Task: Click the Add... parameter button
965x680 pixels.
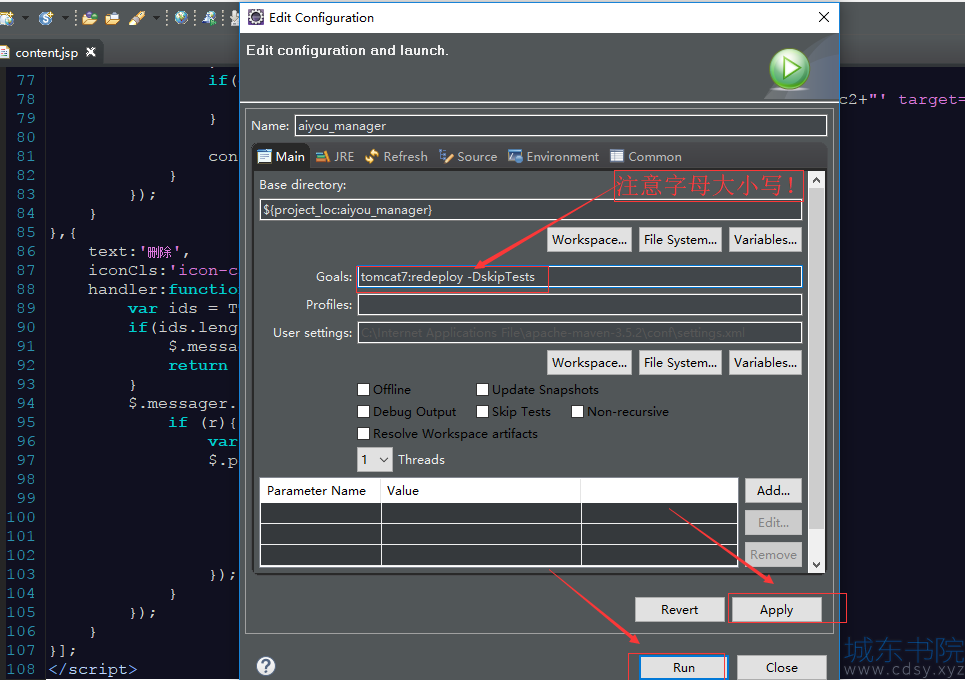Action: 773,490
